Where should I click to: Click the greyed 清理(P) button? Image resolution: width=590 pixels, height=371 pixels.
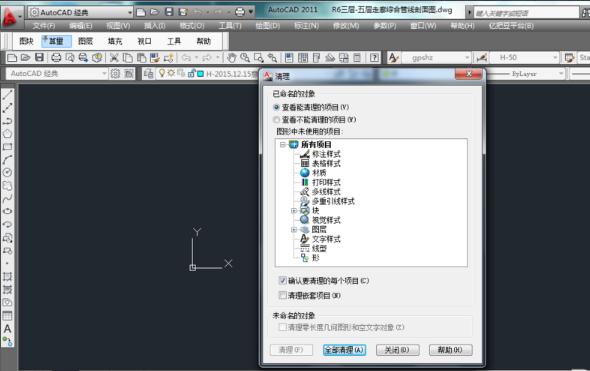pos(291,350)
